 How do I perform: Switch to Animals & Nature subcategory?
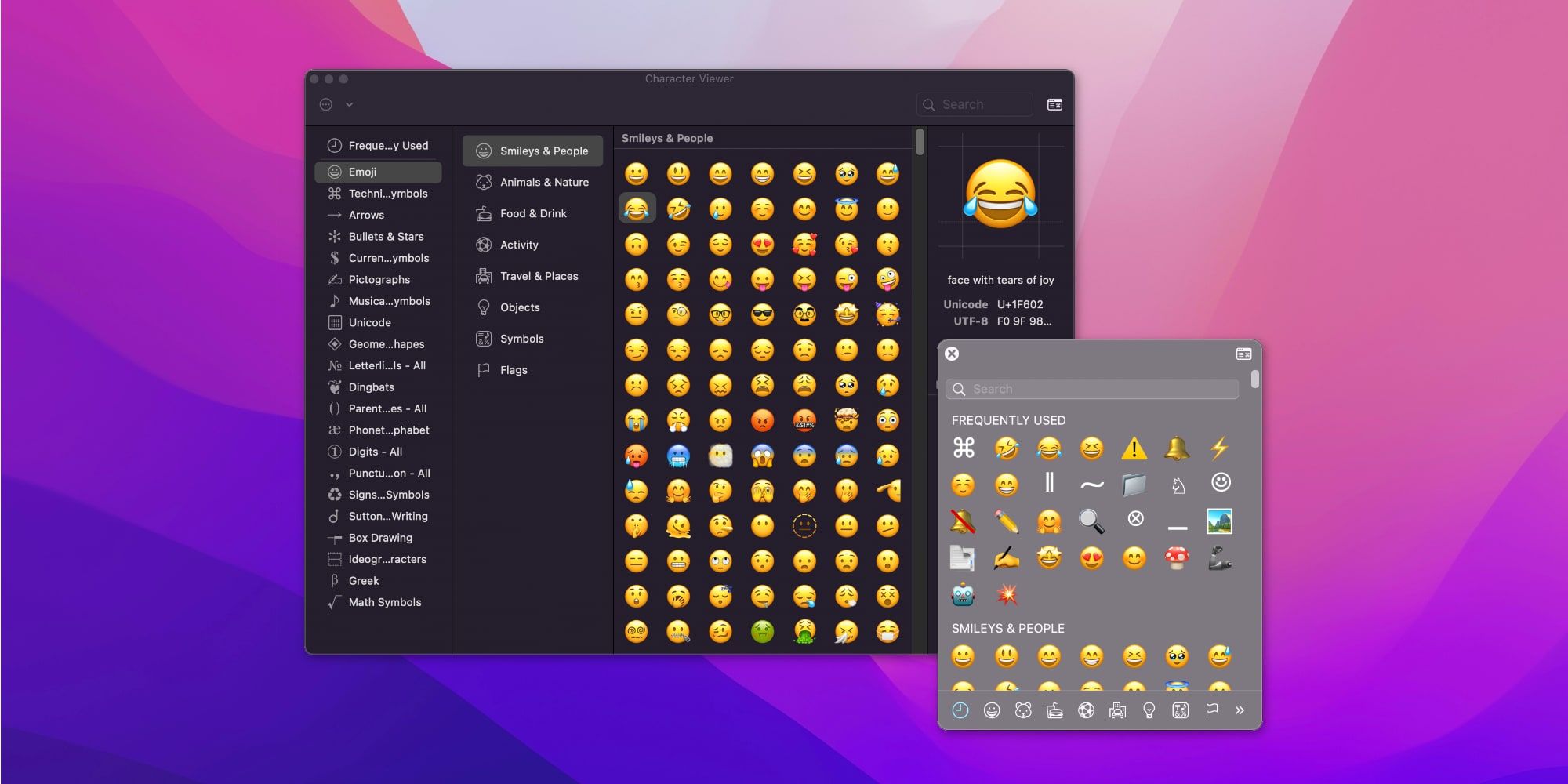[x=532, y=182]
